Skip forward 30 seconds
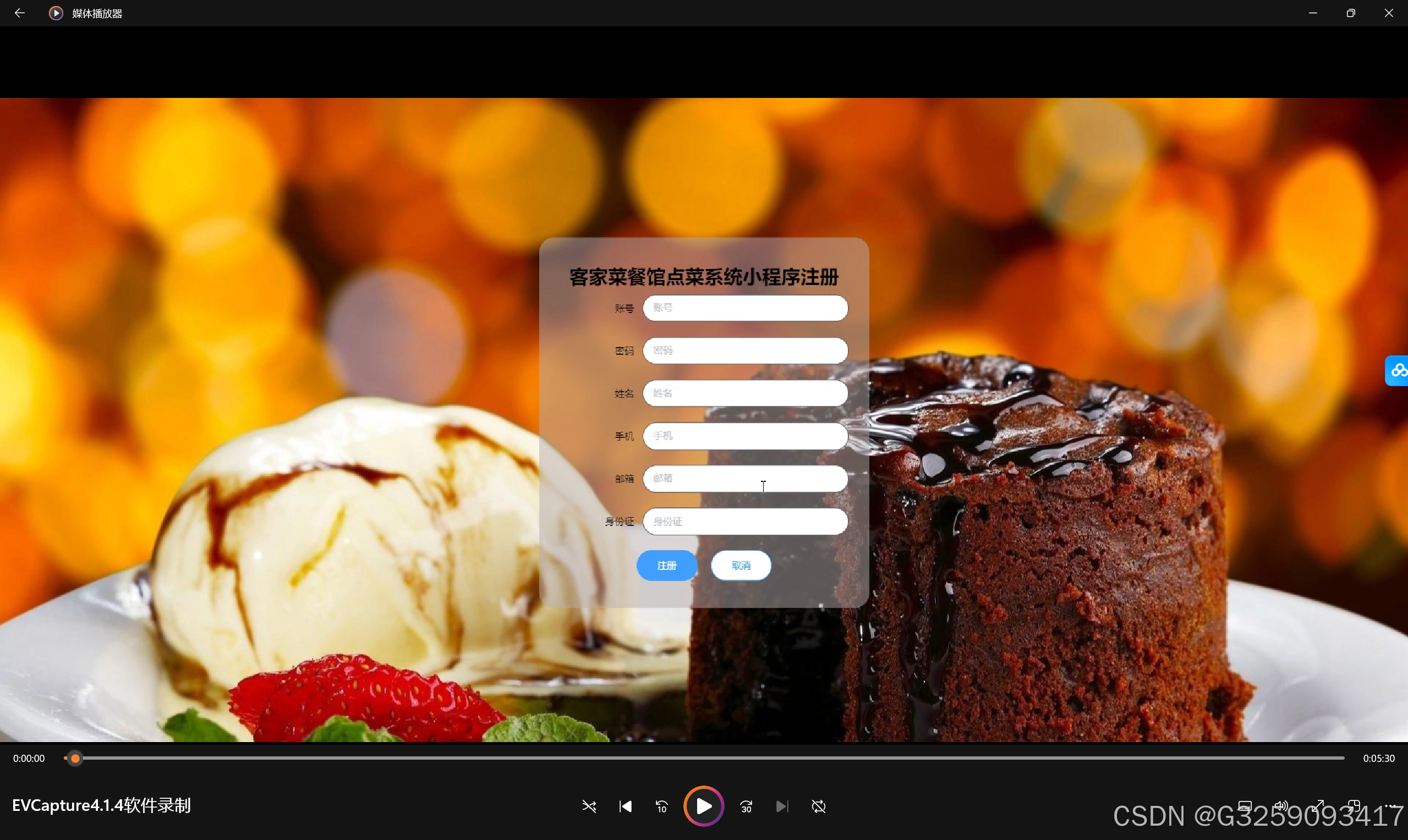Image resolution: width=1408 pixels, height=840 pixels. tap(746, 806)
